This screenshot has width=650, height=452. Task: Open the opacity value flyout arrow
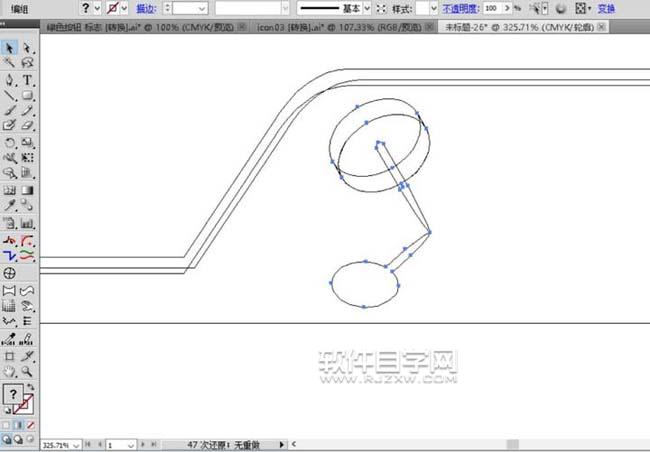click(507, 8)
